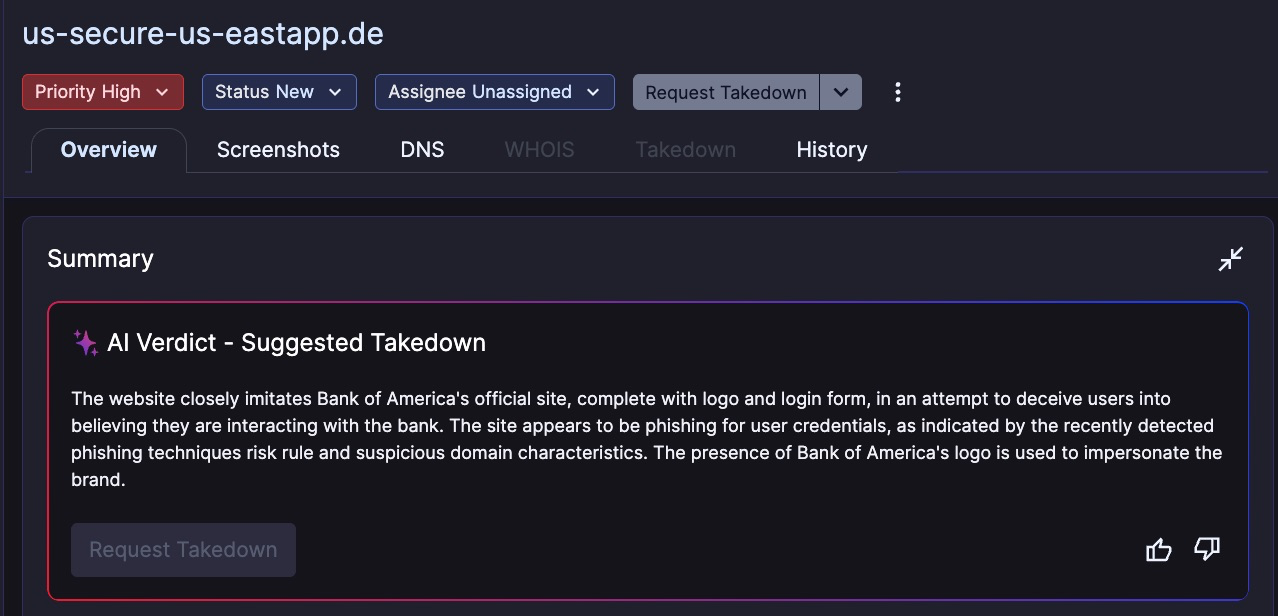Screen dimensions: 1278x616
Task: Switch to the Screenshots tab
Action: [x=278, y=150]
